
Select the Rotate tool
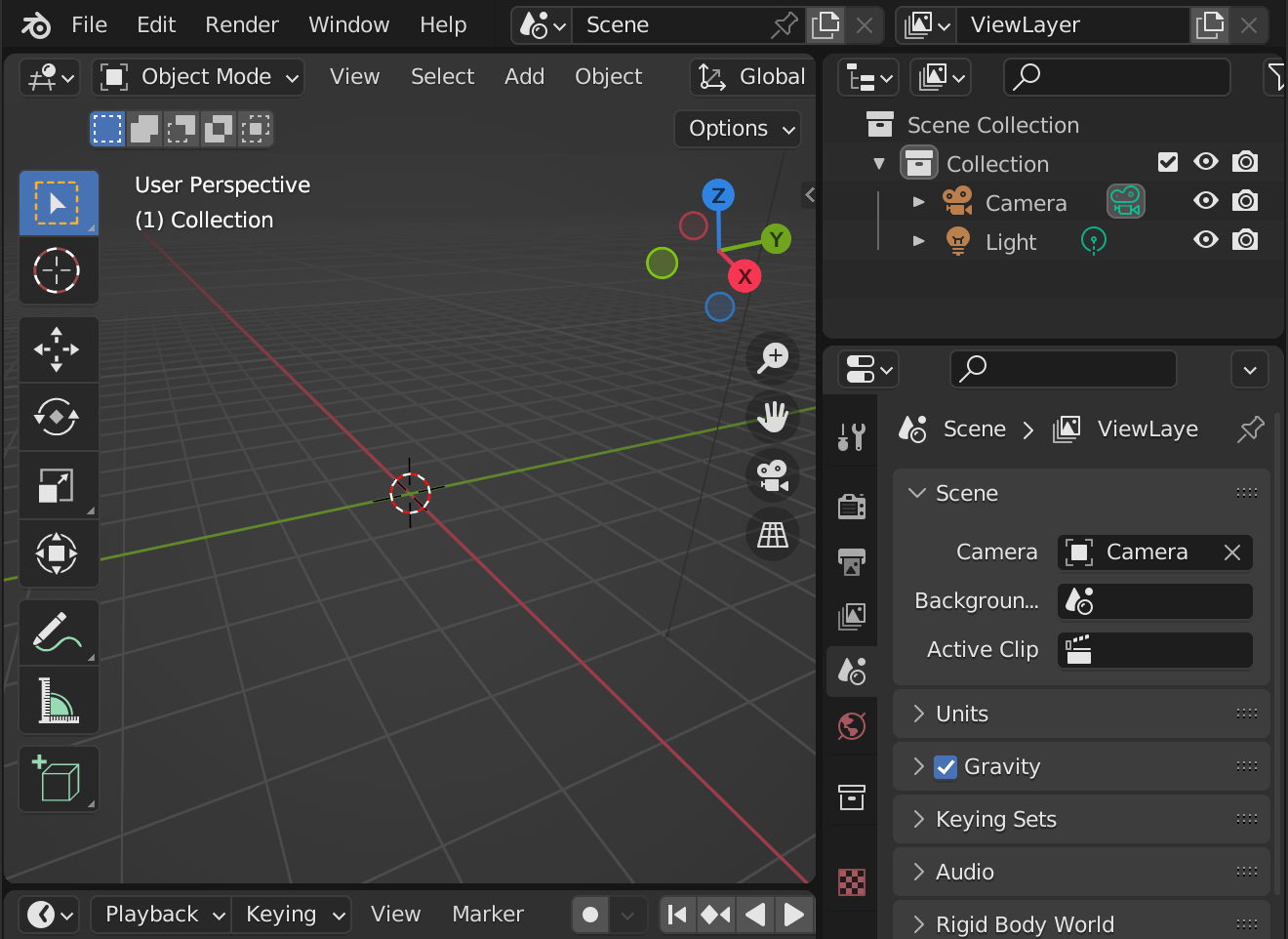click(x=59, y=417)
